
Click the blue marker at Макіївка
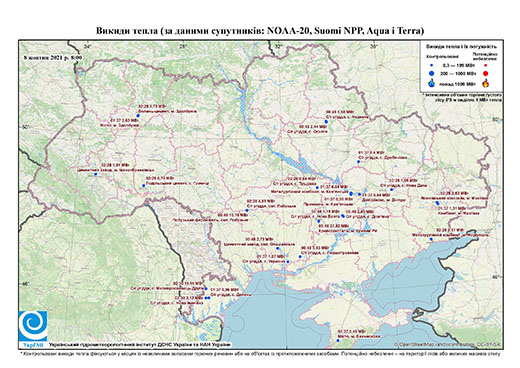[437, 203]
